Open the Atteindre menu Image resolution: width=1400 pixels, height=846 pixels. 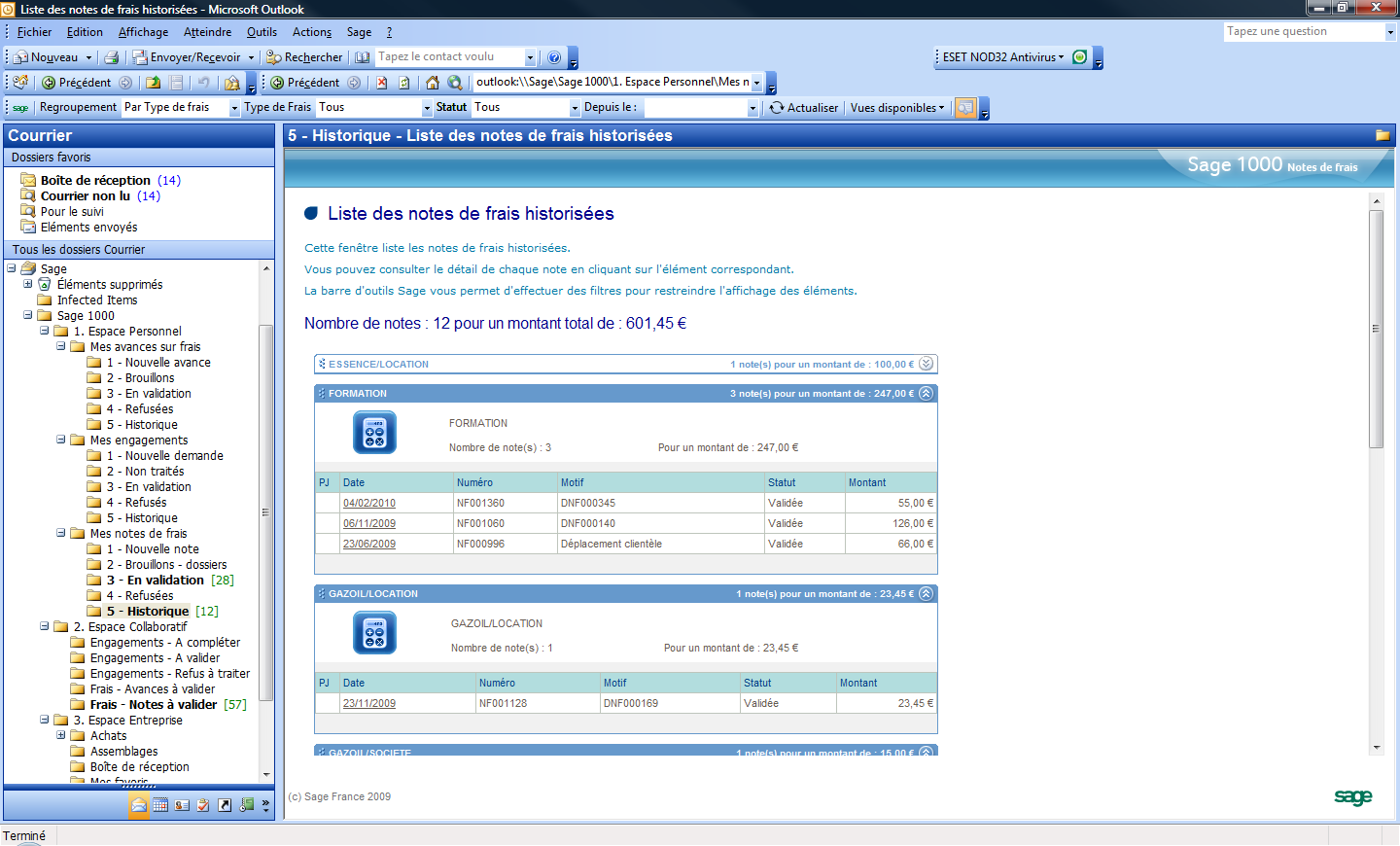coord(207,32)
